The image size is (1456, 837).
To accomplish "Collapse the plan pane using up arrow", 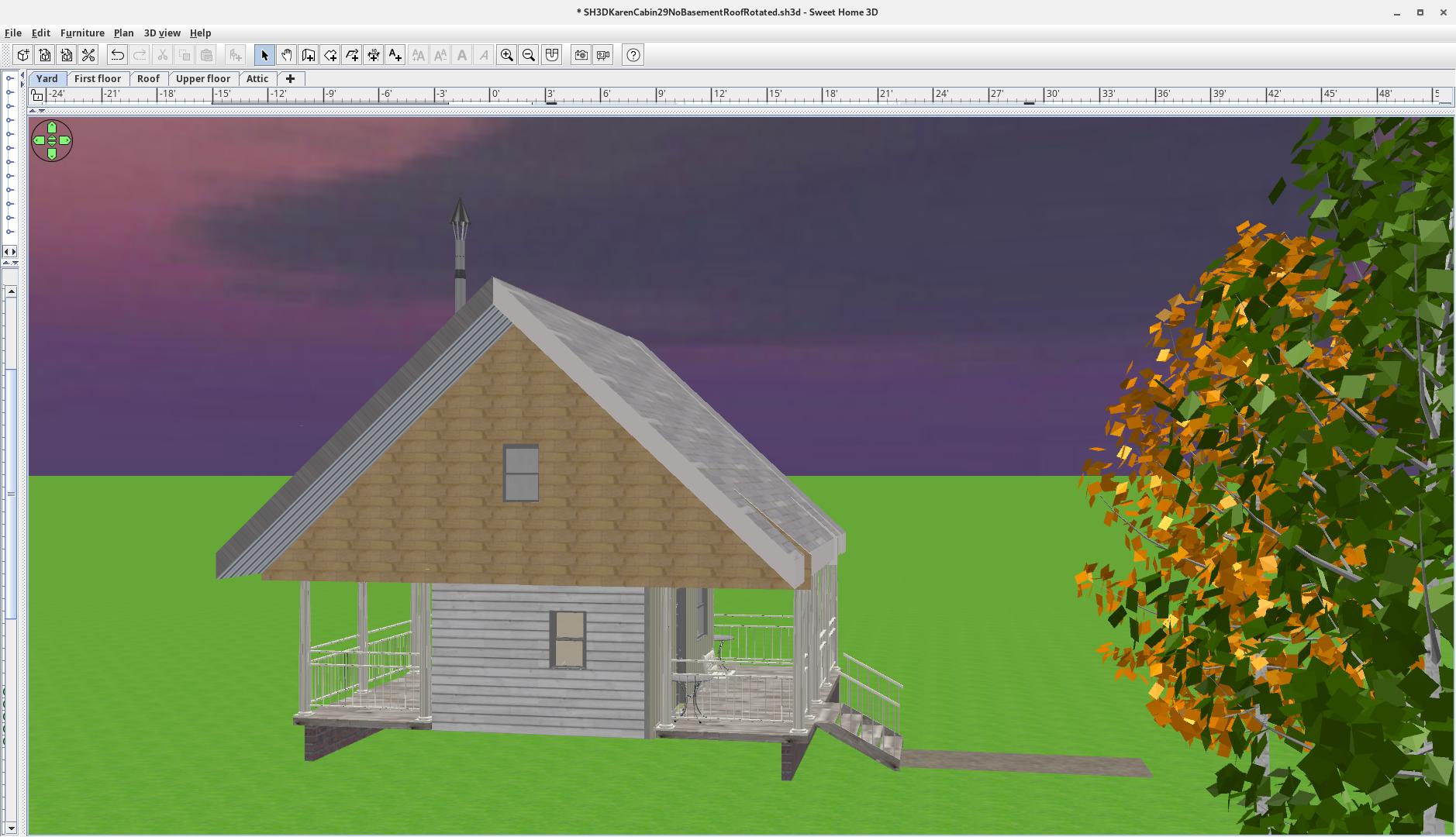I will pos(32,111).
